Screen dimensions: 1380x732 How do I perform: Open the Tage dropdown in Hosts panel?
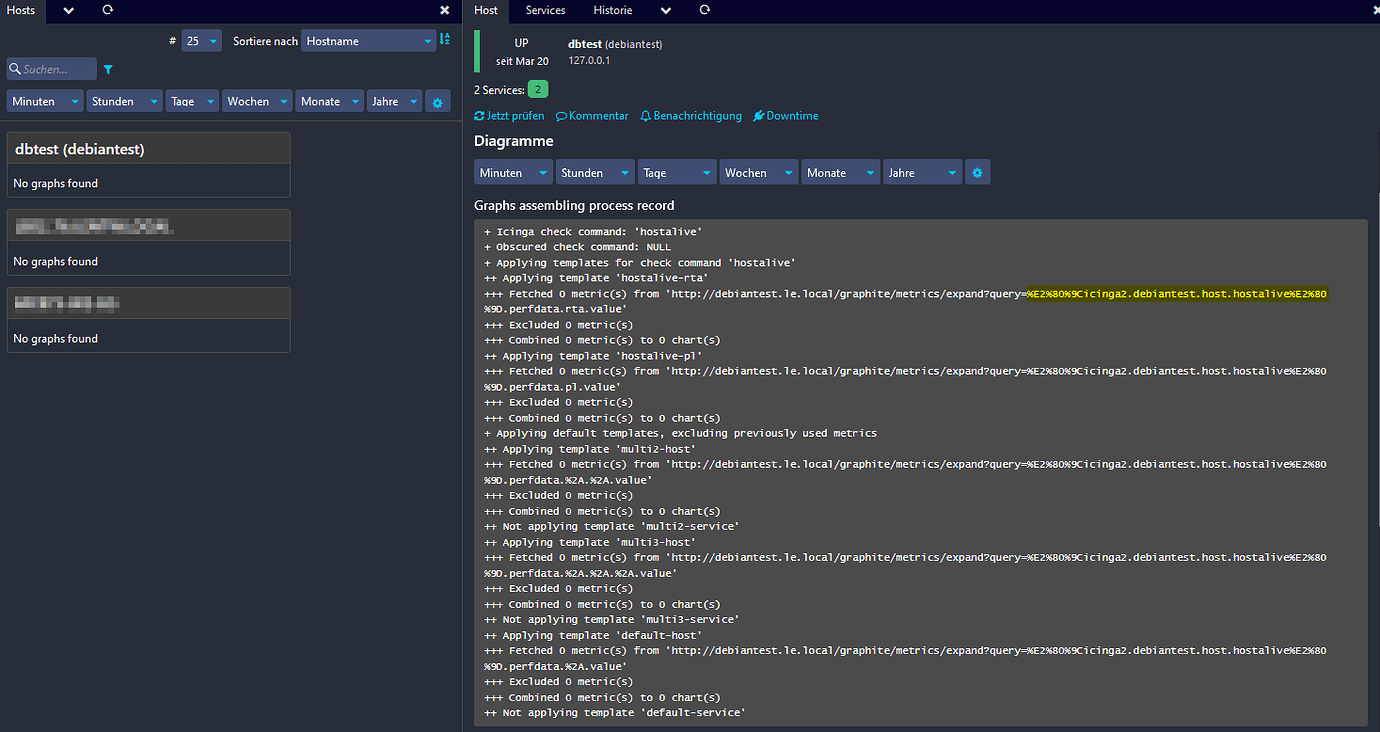coord(192,101)
